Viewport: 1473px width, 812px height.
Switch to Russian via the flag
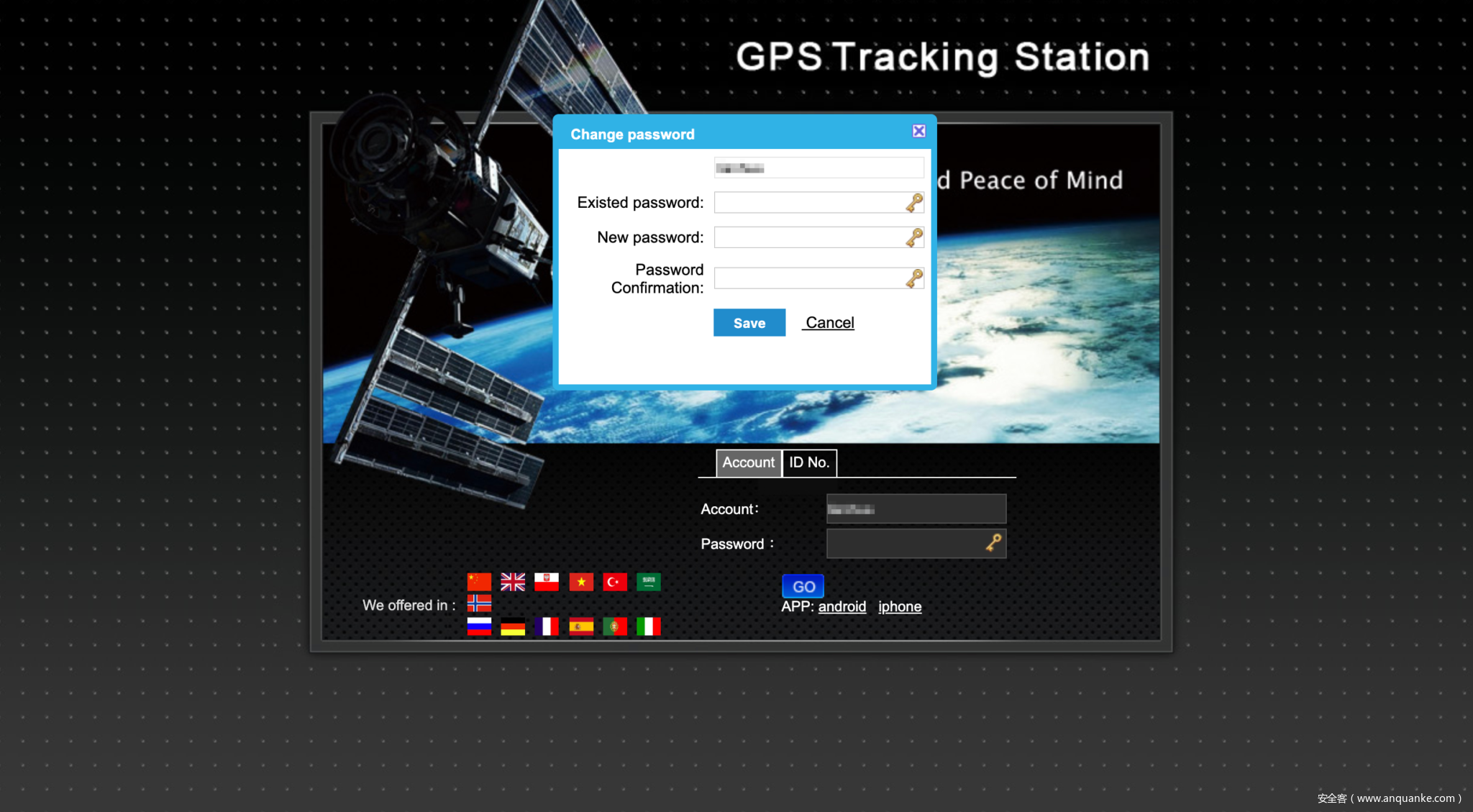pos(479,626)
